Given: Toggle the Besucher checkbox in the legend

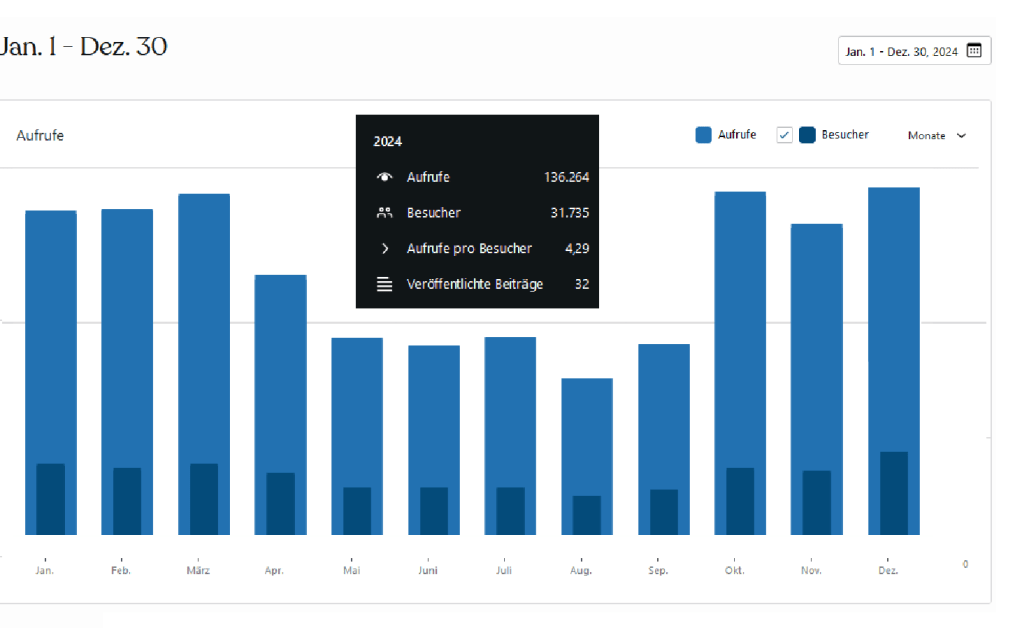Looking at the screenshot, I should pyautogui.click(x=784, y=135).
